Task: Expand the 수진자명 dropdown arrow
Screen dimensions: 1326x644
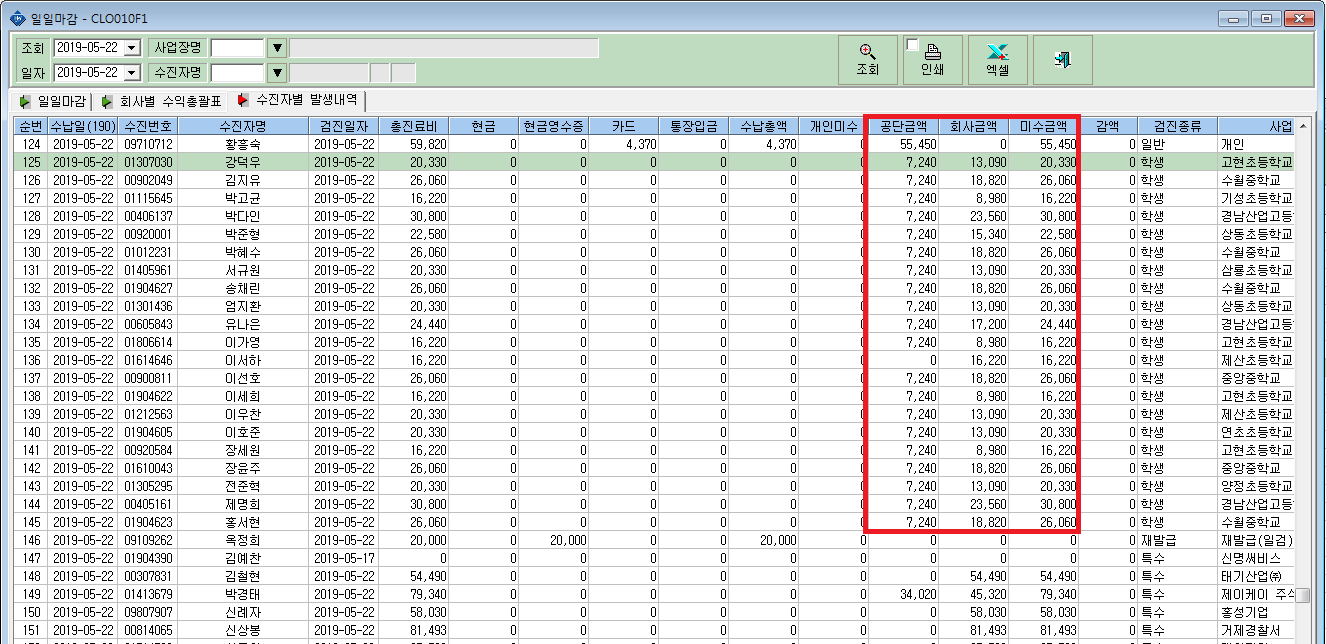Action: (x=277, y=73)
